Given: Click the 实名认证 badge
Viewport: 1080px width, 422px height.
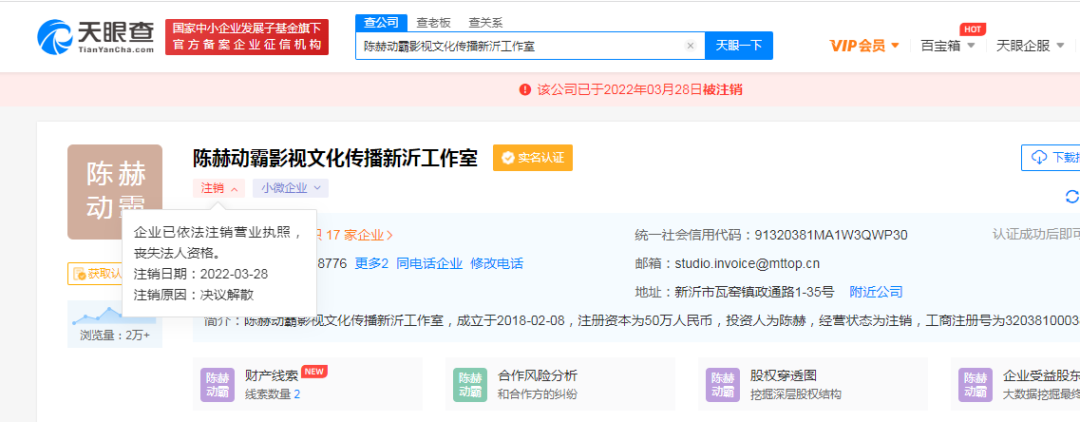Looking at the screenshot, I should coord(532,158).
